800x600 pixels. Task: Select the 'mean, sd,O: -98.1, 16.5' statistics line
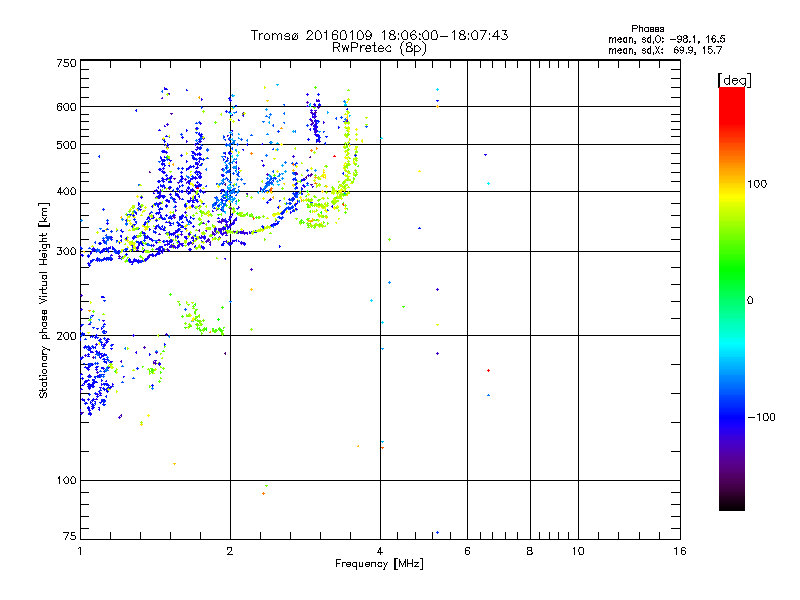click(x=667, y=39)
